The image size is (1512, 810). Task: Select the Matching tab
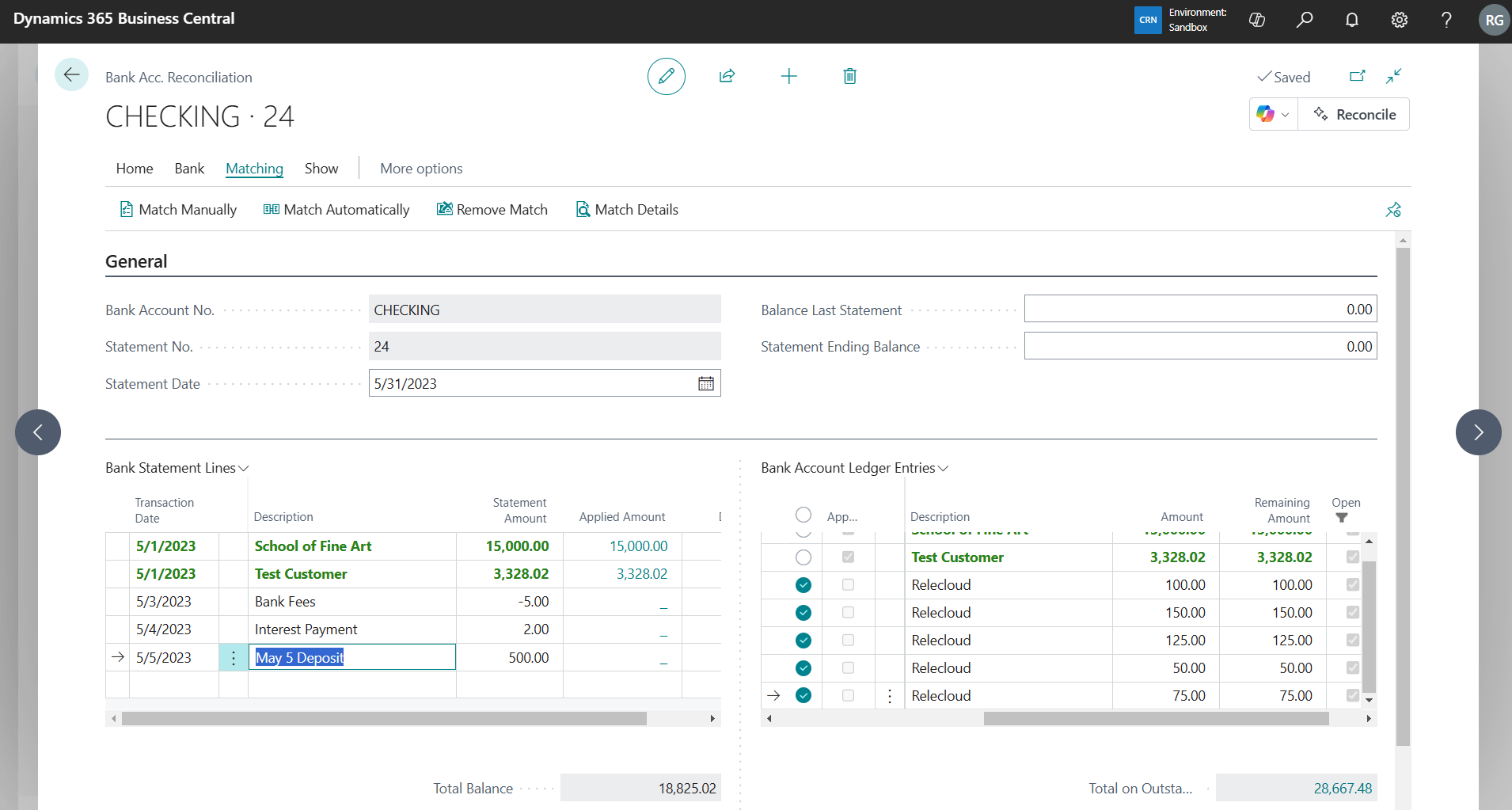pos(254,169)
